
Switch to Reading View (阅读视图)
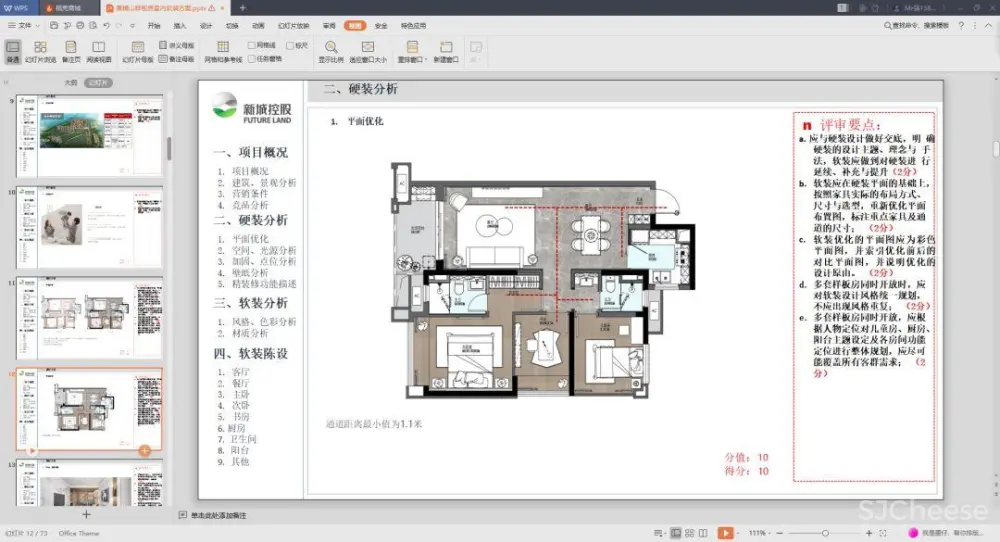click(99, 50)
